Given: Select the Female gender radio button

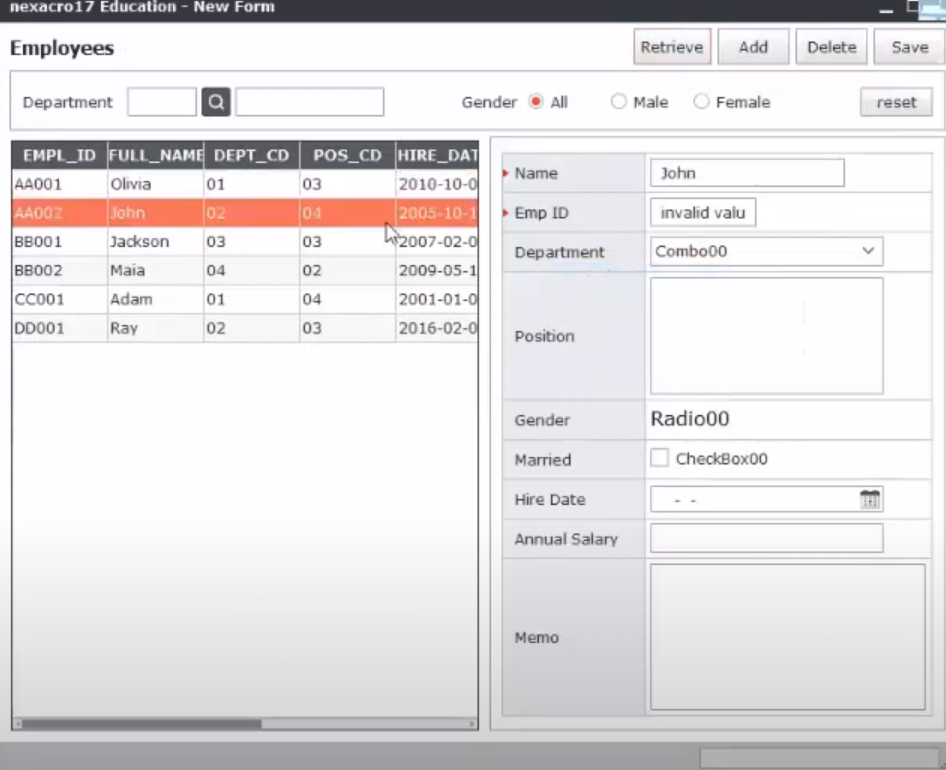Looking at the screenshot, I should click(701, 101).
